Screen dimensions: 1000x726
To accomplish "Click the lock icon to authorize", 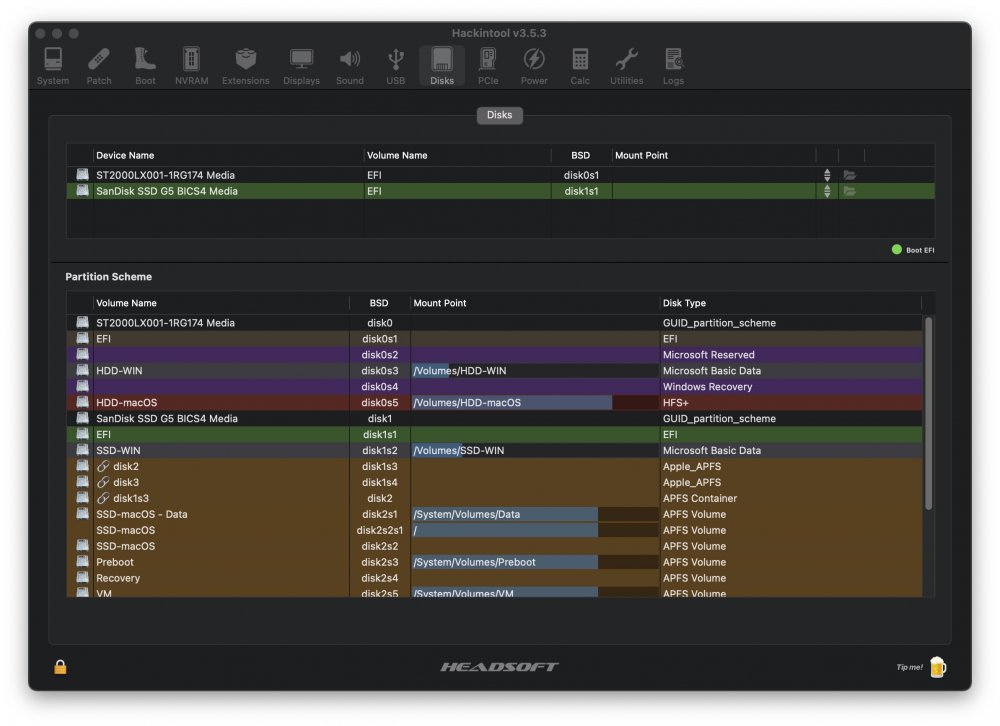I will tap(60, 667).
